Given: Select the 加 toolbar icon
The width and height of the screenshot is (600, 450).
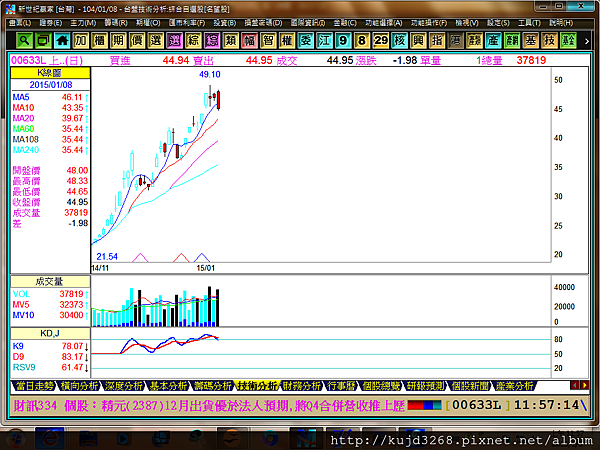Looking at the screenshot, I should point(80,41).
